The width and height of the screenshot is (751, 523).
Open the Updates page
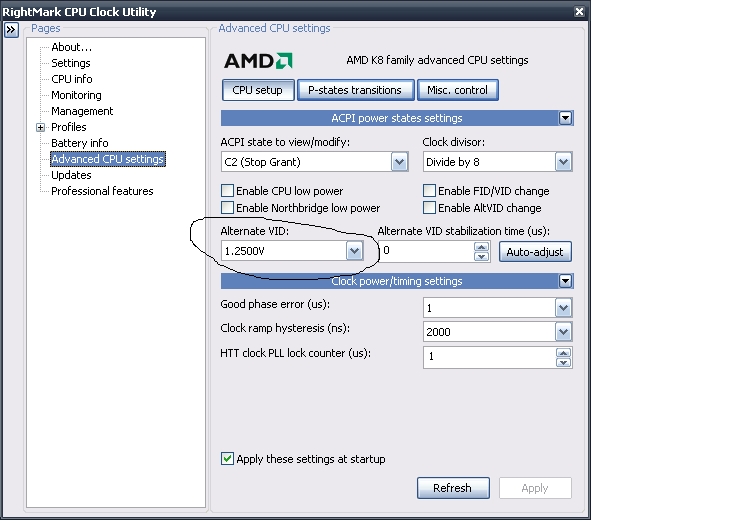(71, 175)
